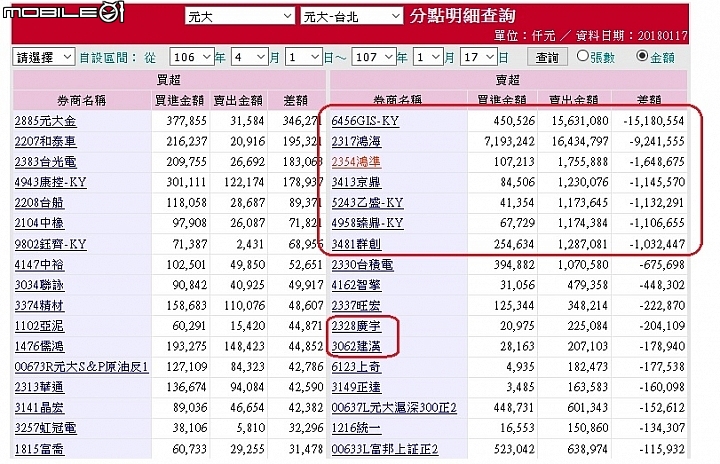This screenshot has height=464, width=720.
Task: Click the -675,698 difference value
Action: click(661, 265)
